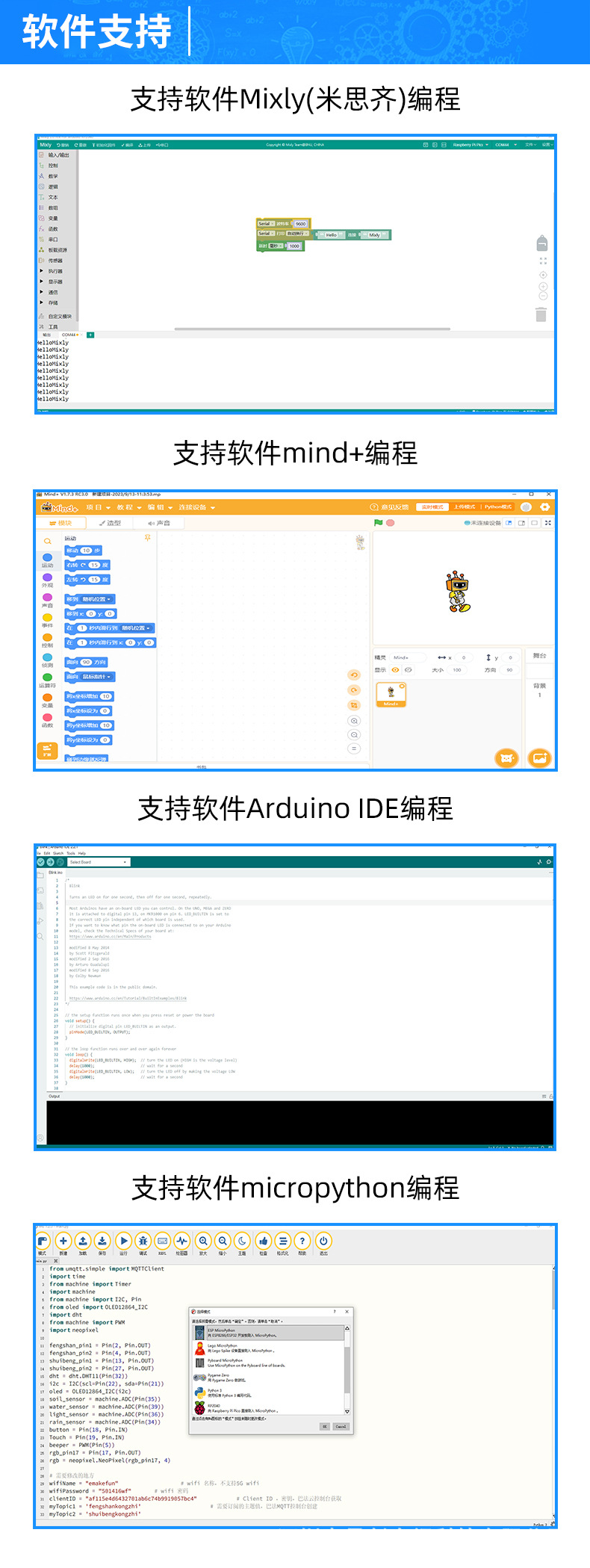
Task: Click the Check thumbs-up icon in Mu
Action: click(263, 1241)
